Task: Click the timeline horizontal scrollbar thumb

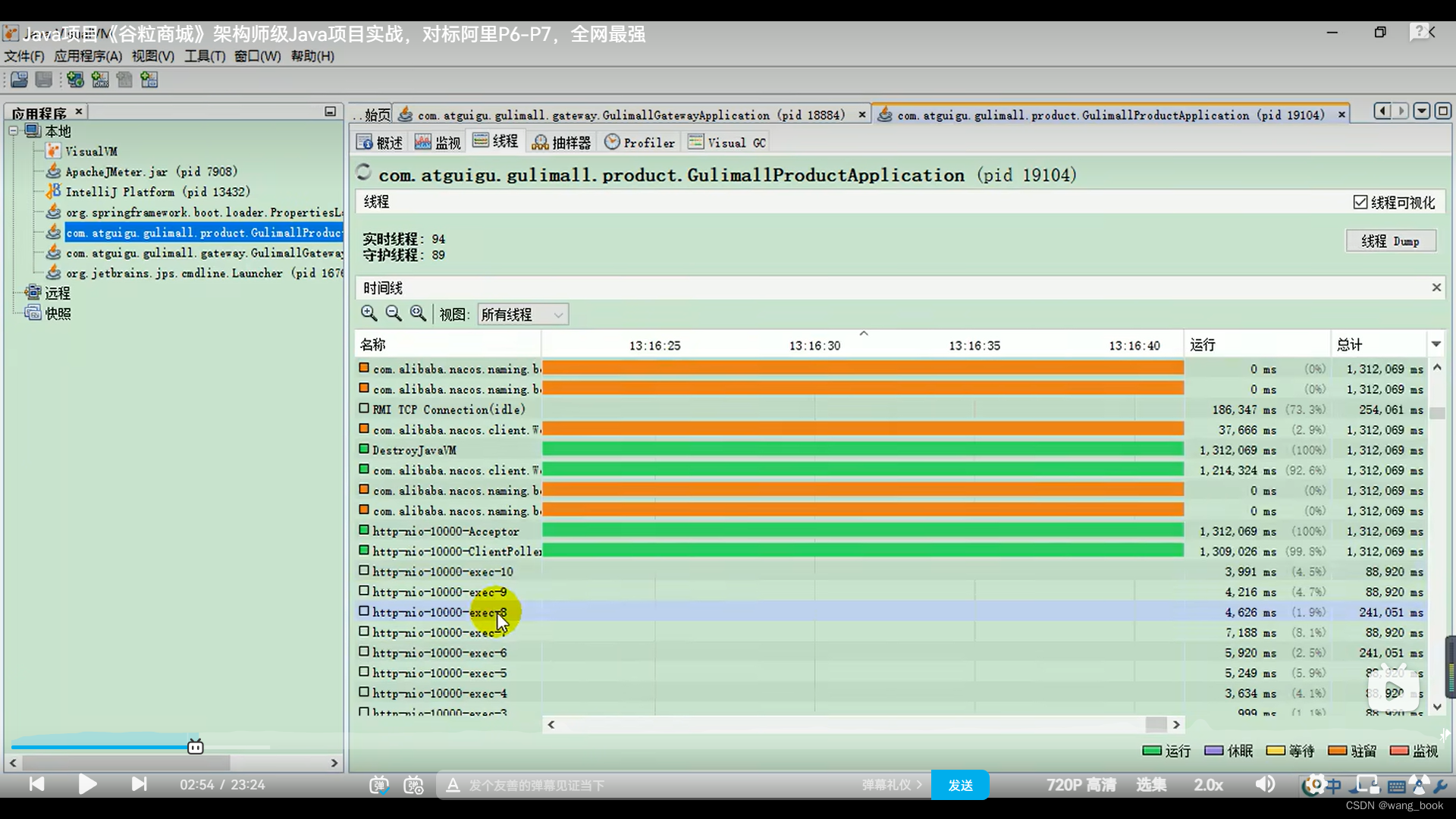Action: click(x=1156, y=724)
